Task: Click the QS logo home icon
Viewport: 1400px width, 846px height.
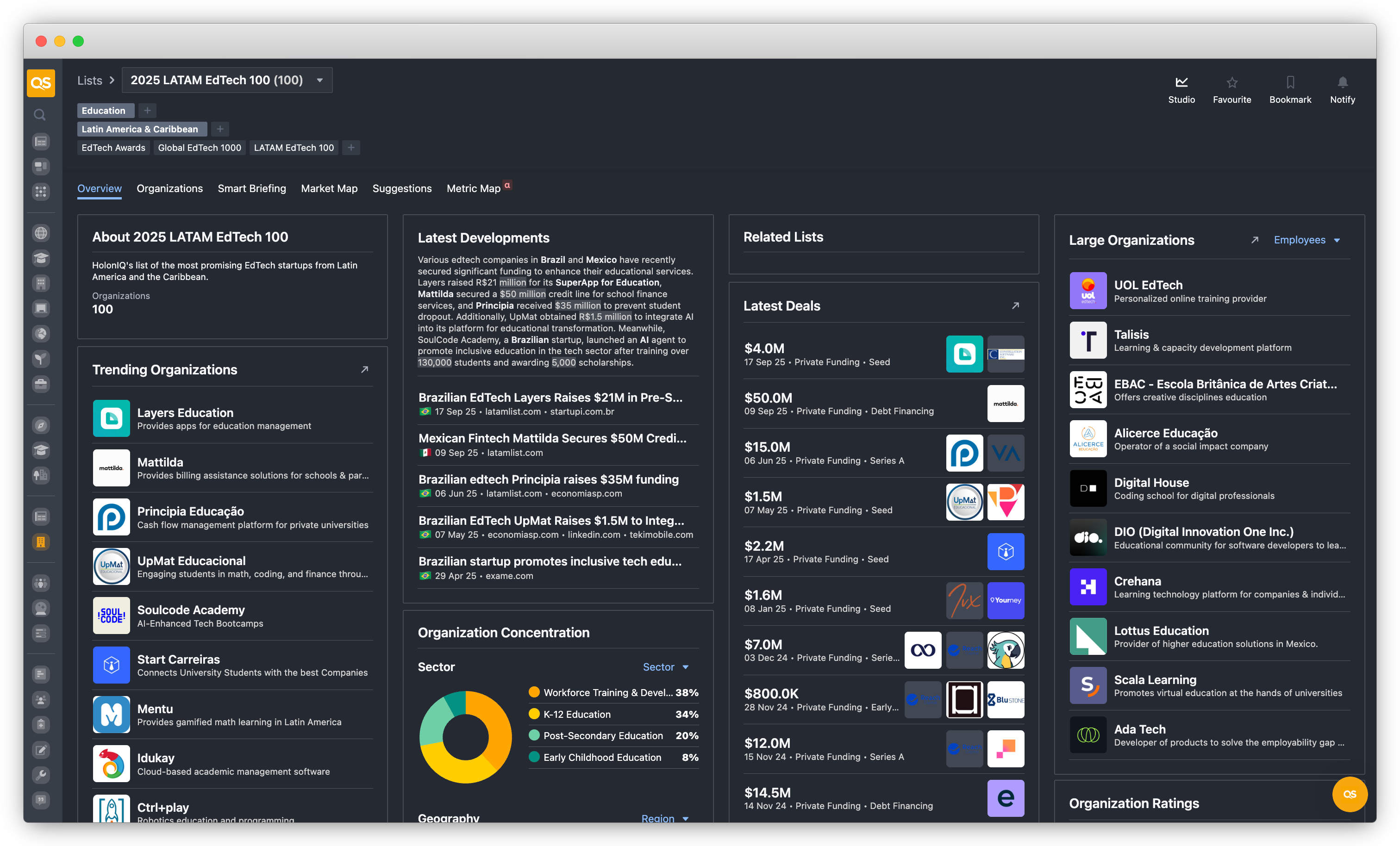Action: 41,83
